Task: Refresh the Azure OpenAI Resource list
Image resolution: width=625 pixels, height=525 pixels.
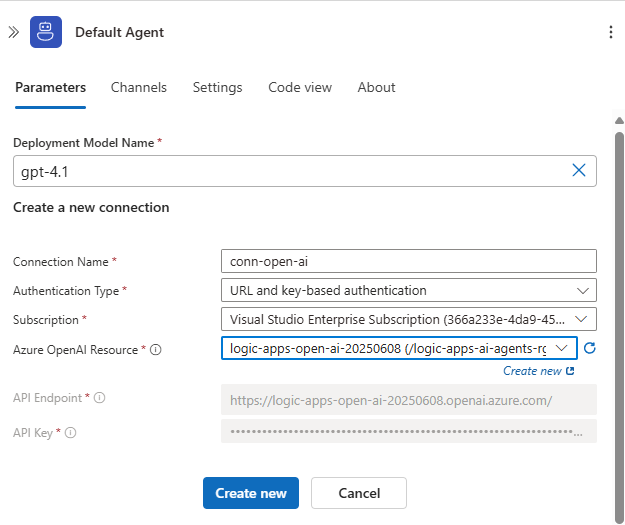Action: coord(590,348)
